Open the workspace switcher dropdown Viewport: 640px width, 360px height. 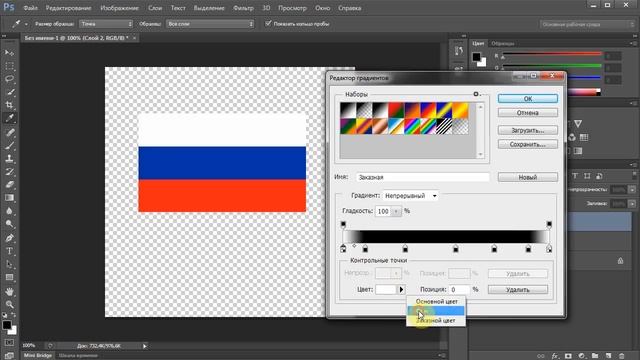[587, 24]
